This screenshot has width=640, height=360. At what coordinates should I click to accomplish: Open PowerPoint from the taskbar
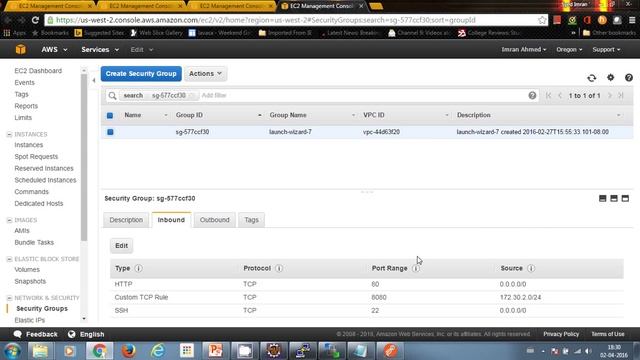215,351
